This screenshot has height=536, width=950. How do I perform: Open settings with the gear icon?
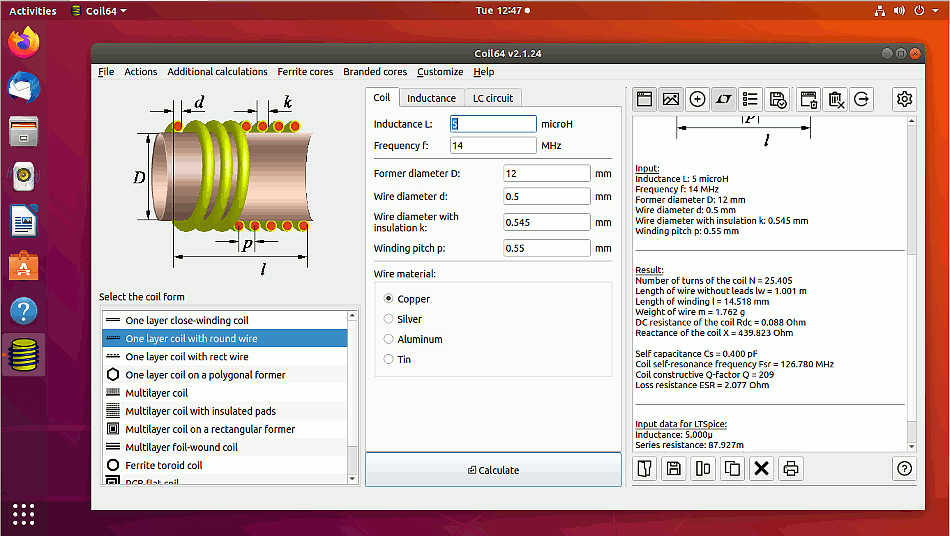(x=904, y=99)
